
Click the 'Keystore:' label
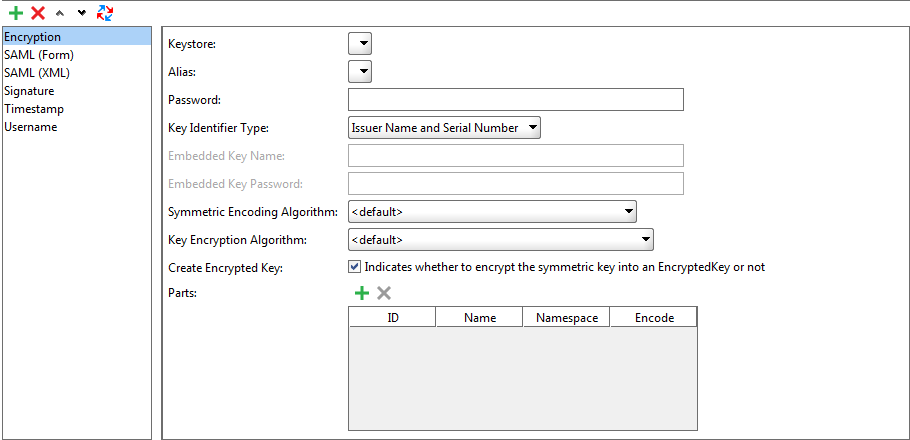[x=192, y=44]
